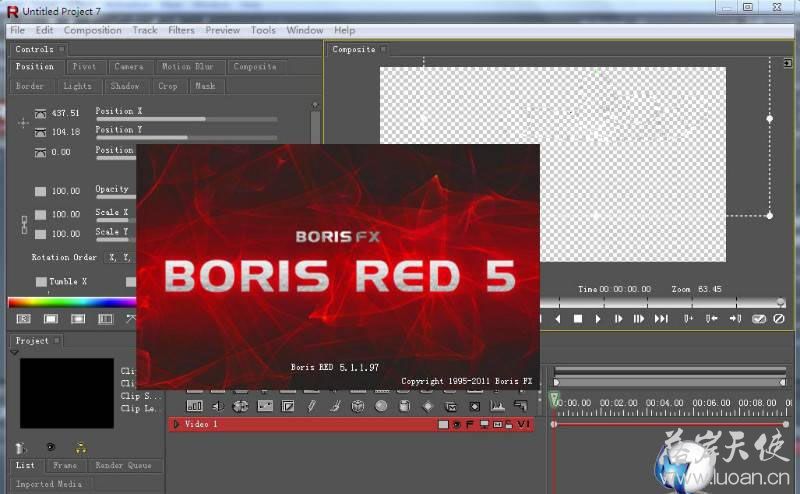Click the green timeline playhead marker
This screenshot has height=494, width=800.
tap(554, 399)
